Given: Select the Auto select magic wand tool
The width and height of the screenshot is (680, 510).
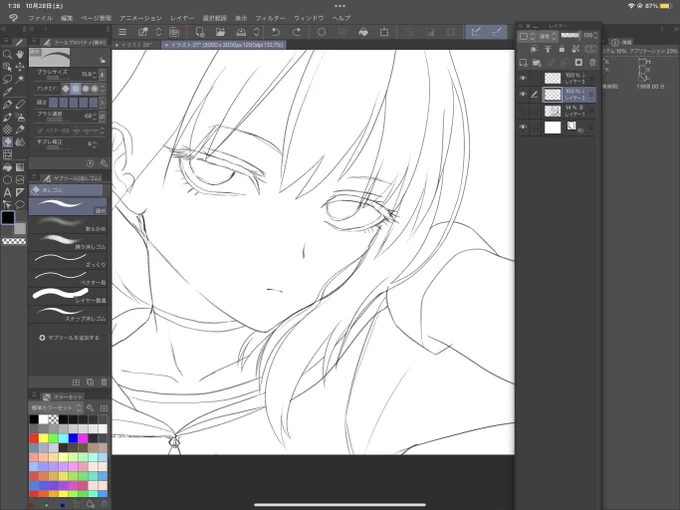Looking at the screenshot, I should click(x=20, y=79).
